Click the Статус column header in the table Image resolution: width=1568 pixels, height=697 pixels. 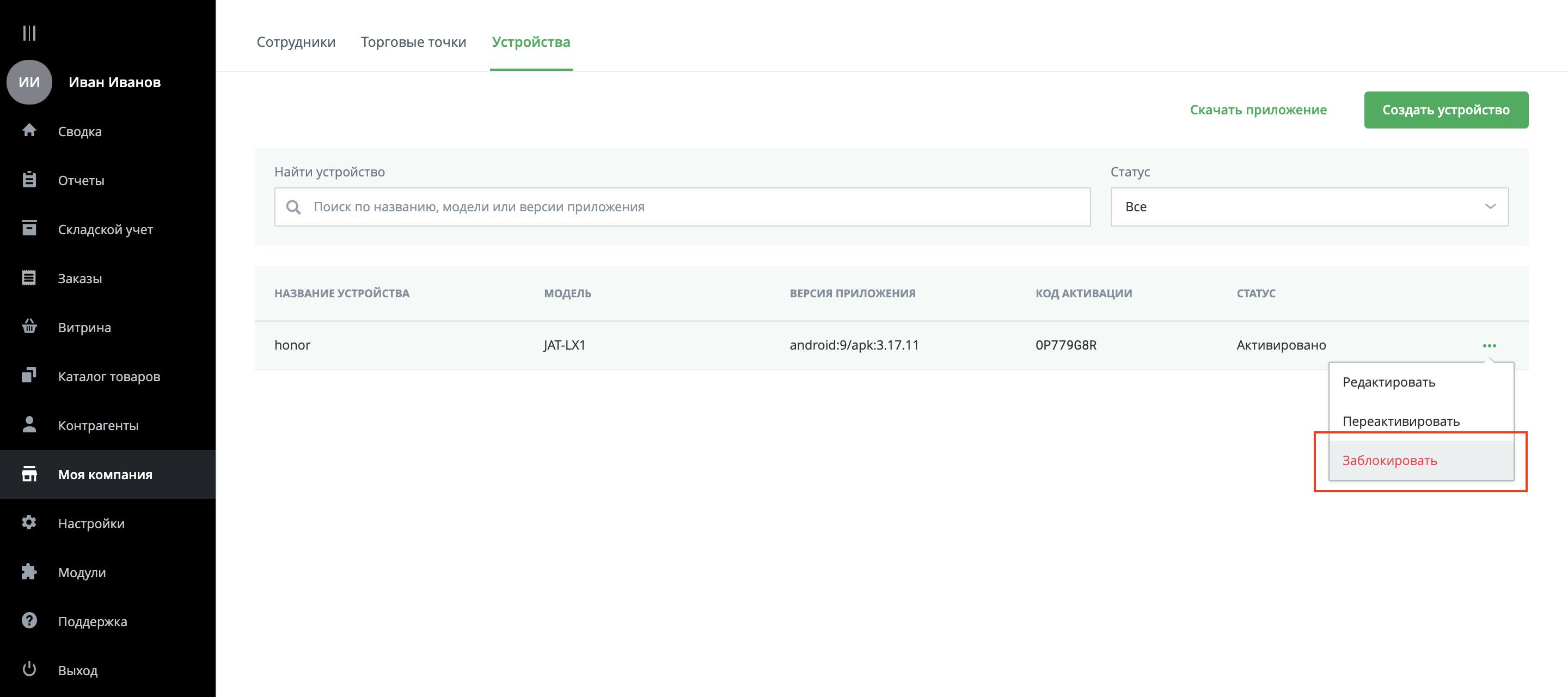click(x=1255, y=294)
